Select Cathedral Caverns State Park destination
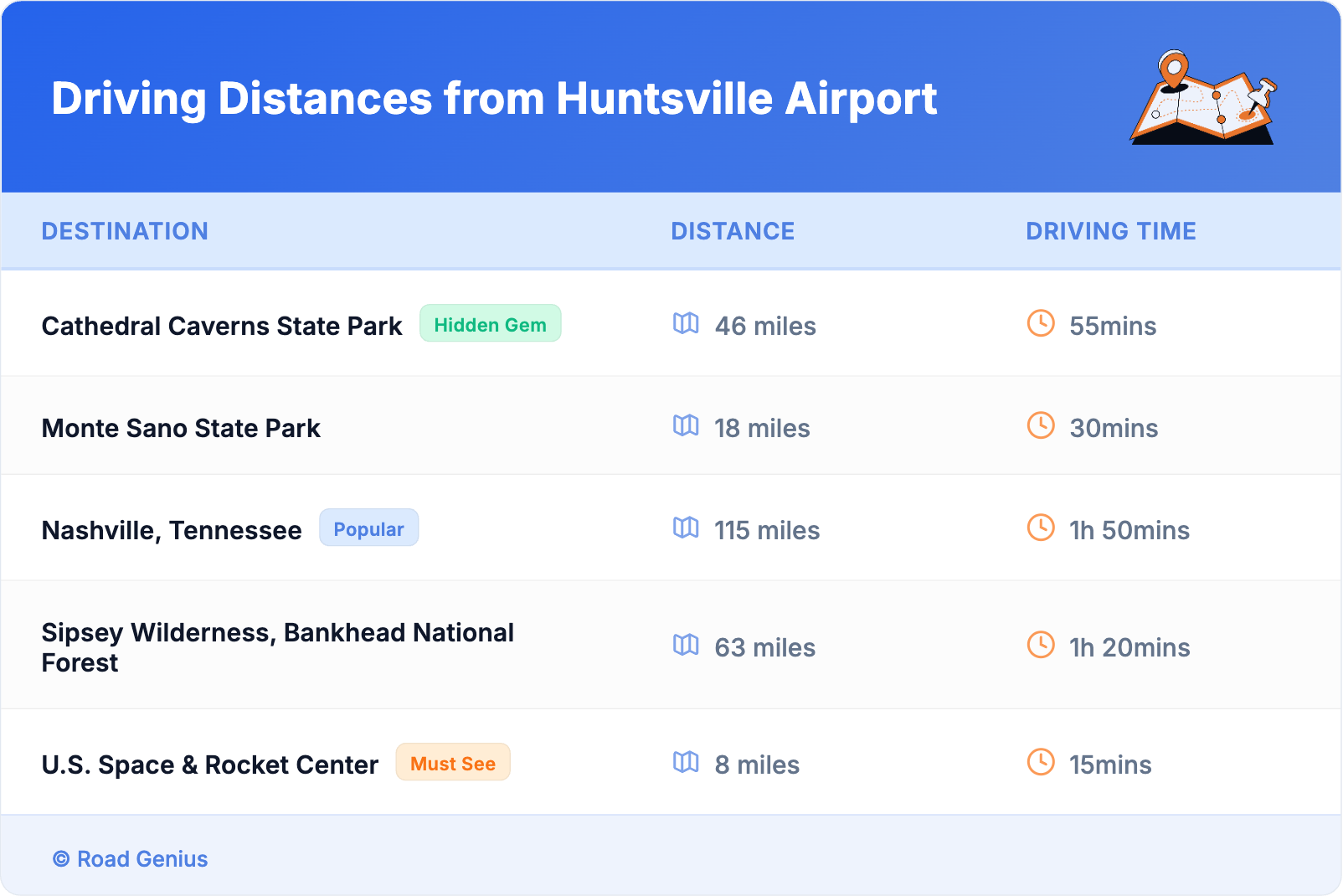 tap(222, 326)
